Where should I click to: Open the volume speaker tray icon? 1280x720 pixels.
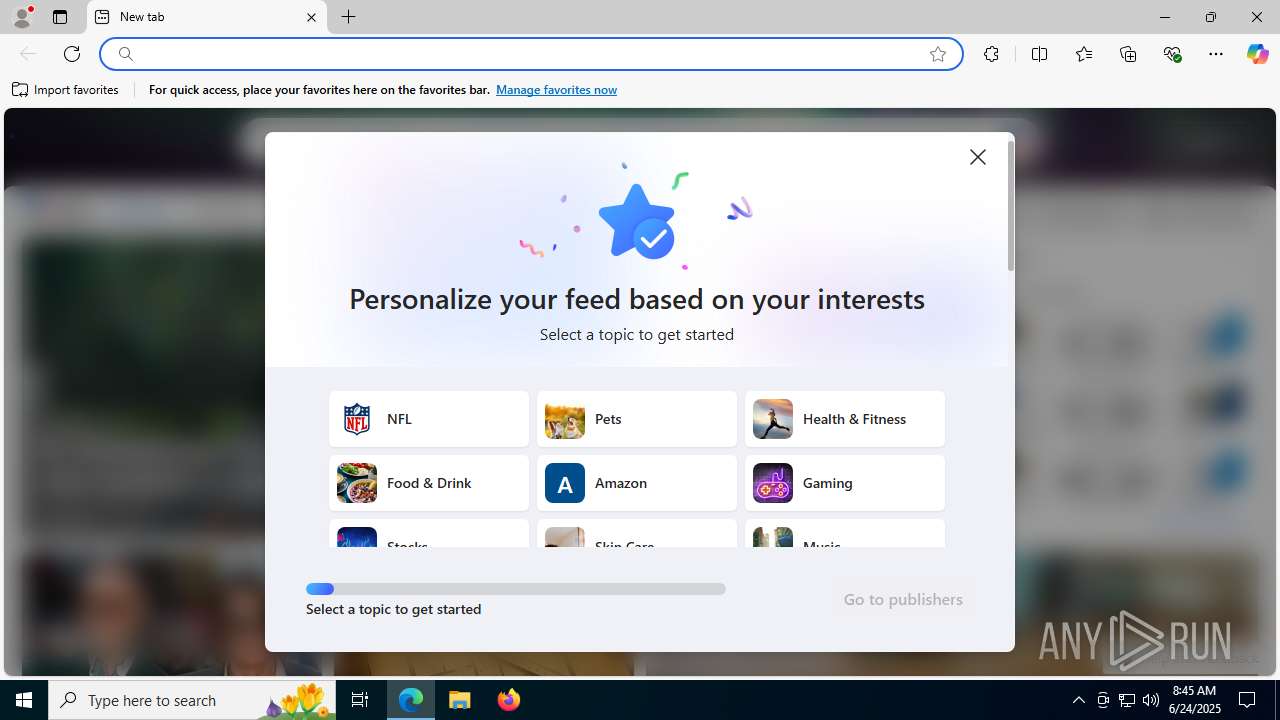[1151, 700]
